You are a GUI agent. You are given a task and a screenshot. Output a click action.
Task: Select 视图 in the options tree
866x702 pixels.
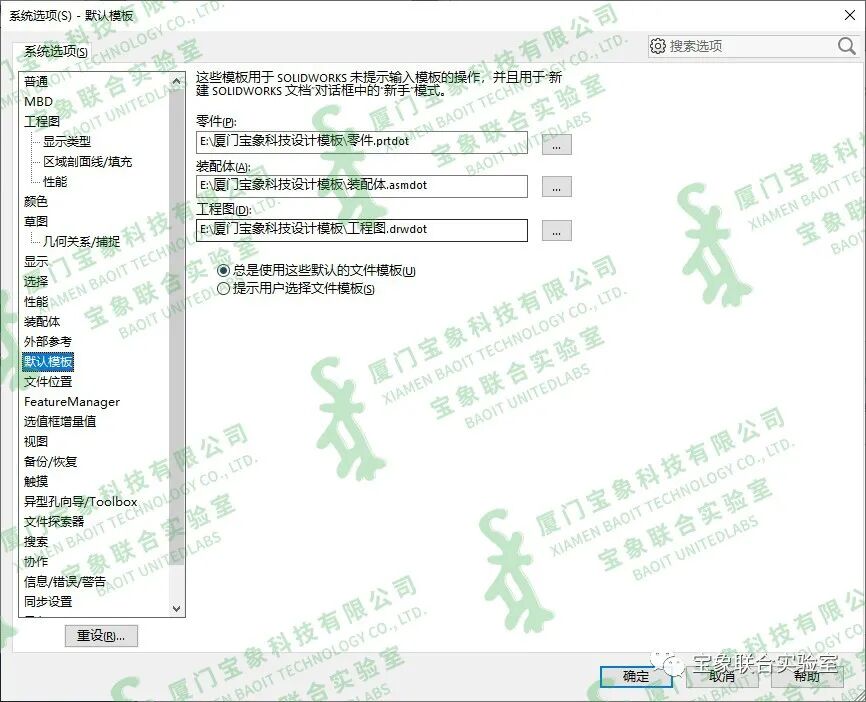tap(36, 441)
